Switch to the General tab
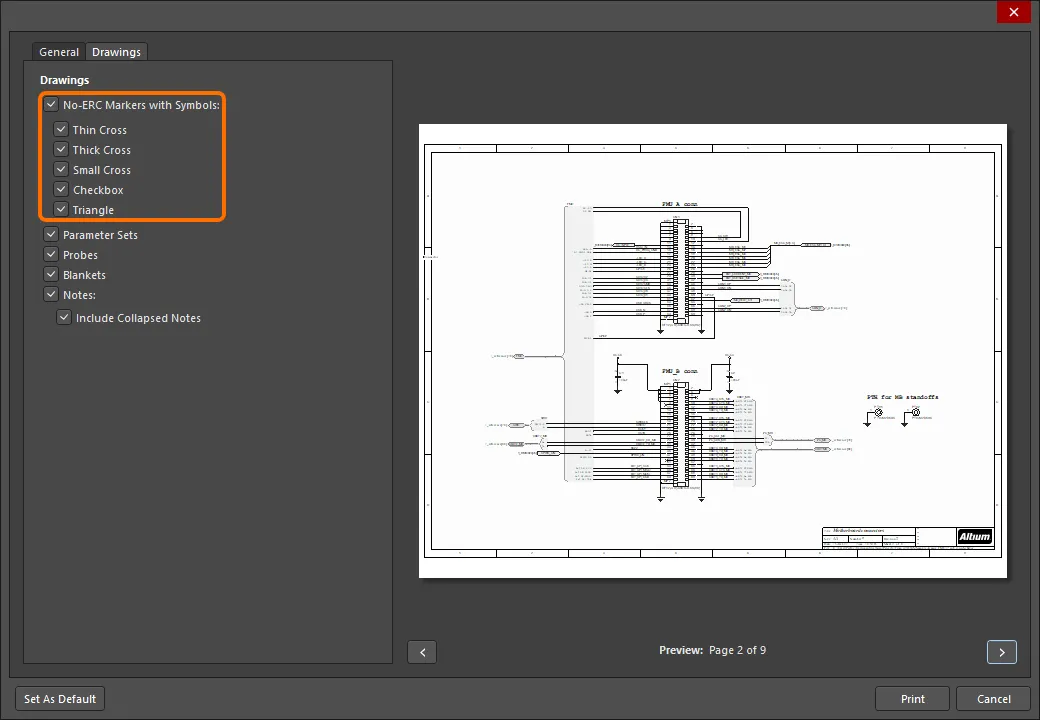The image size is (1040, 720). coord(58,52)
